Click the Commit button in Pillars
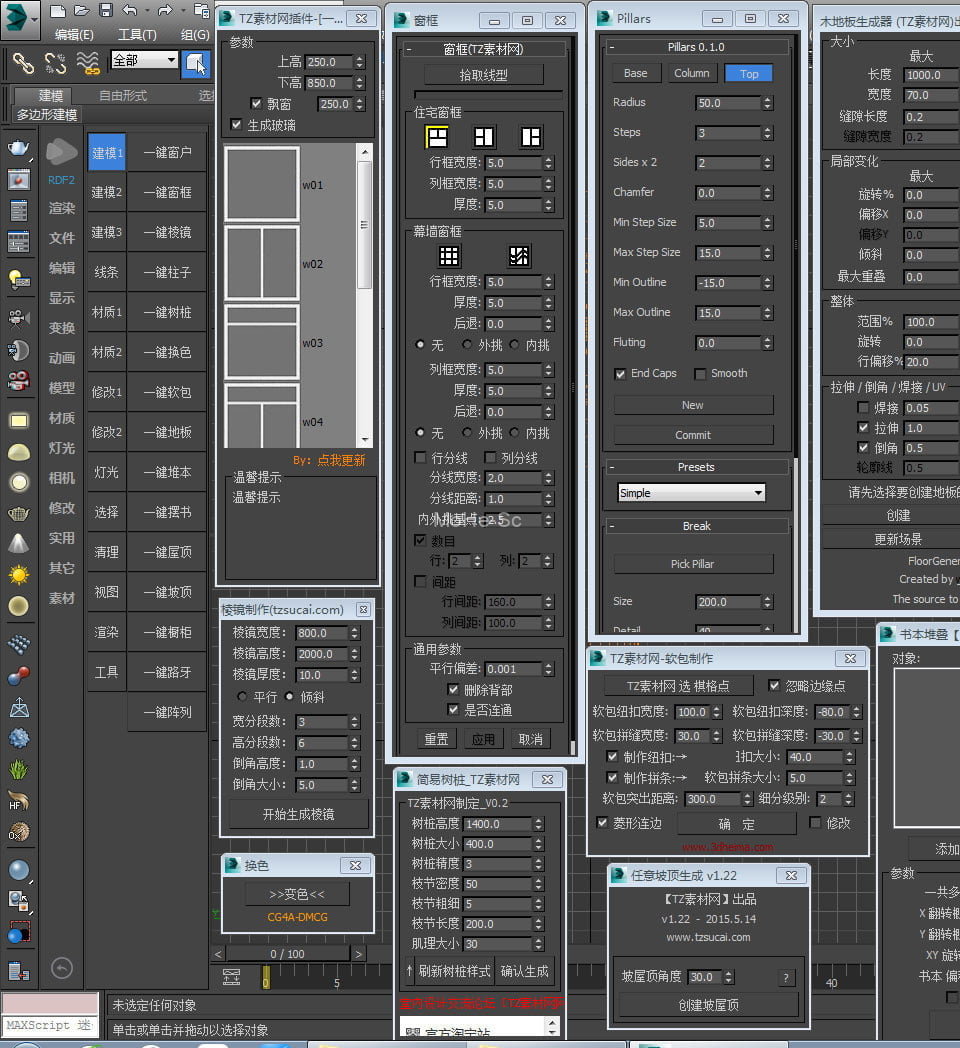The image size is (960, 1048). (692, 435)
